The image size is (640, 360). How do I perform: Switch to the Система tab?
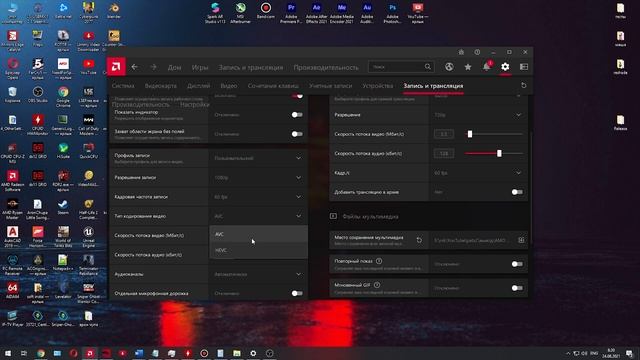tap(123, 86)
